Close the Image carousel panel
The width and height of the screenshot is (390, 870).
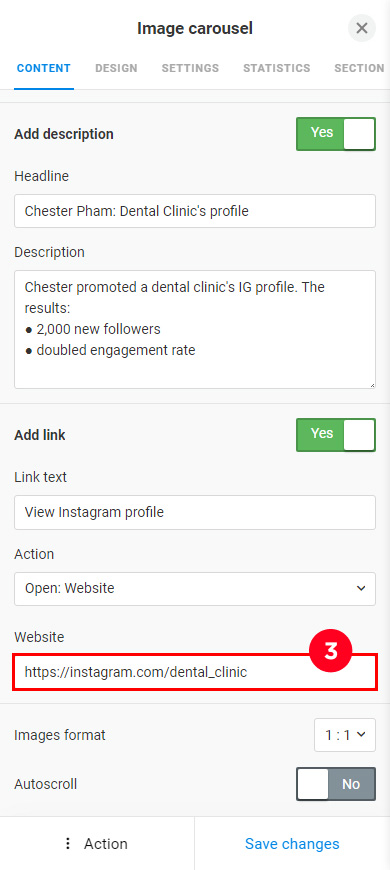362,28
